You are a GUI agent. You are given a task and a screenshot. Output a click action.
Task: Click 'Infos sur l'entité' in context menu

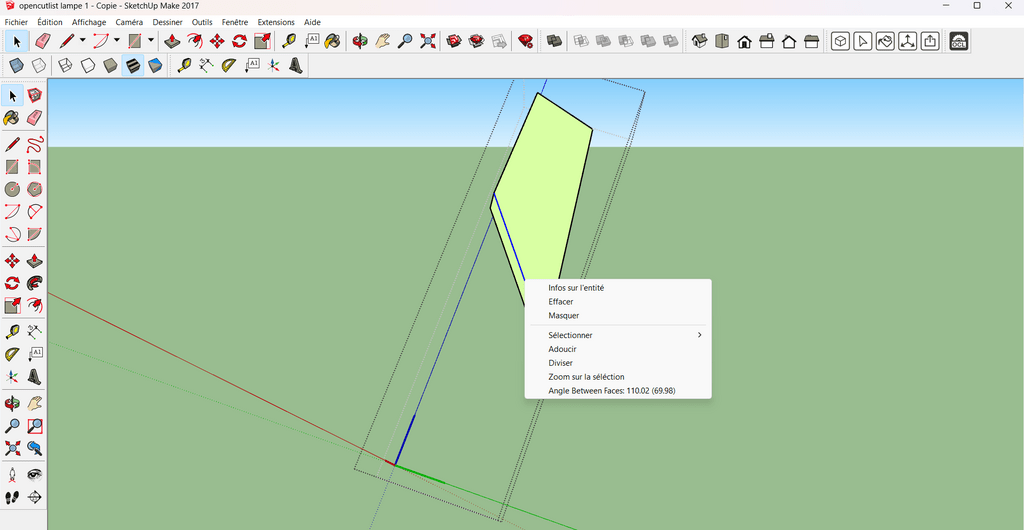click(x=576, y=288)
